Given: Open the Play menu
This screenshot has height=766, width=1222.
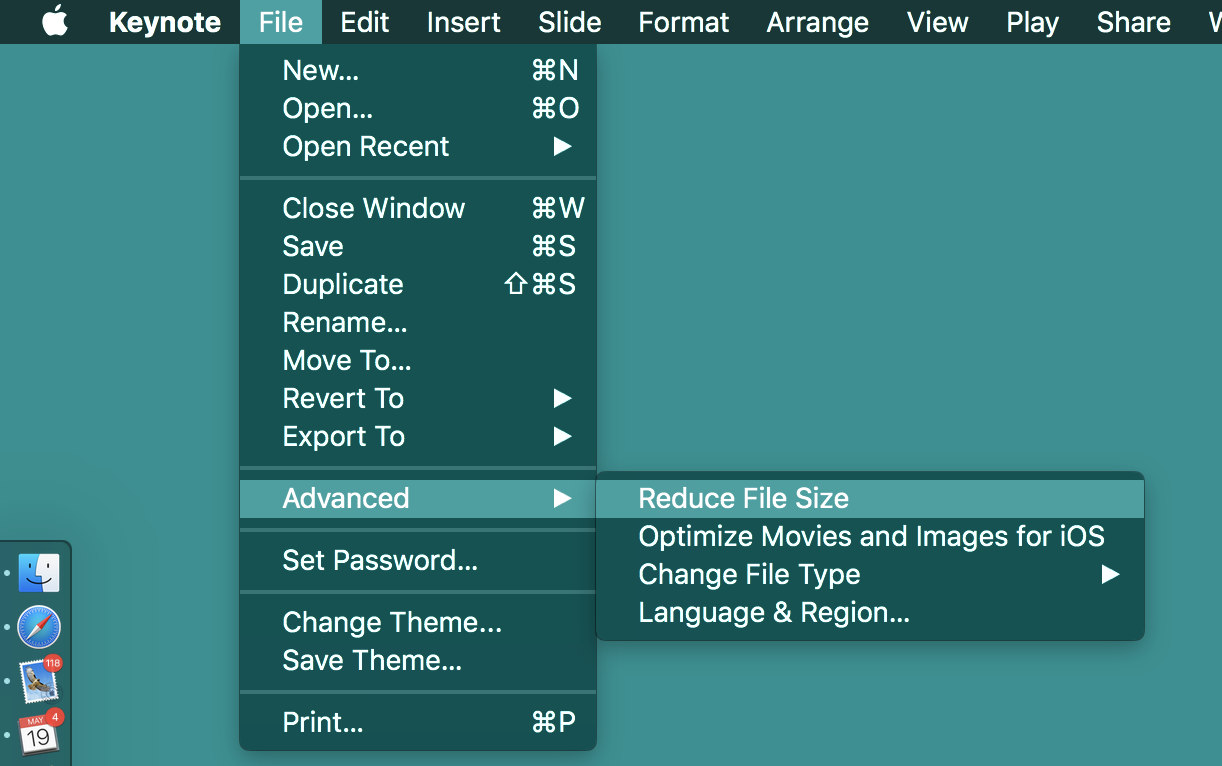Looking at the screenshot, I should coord(1033,22).
